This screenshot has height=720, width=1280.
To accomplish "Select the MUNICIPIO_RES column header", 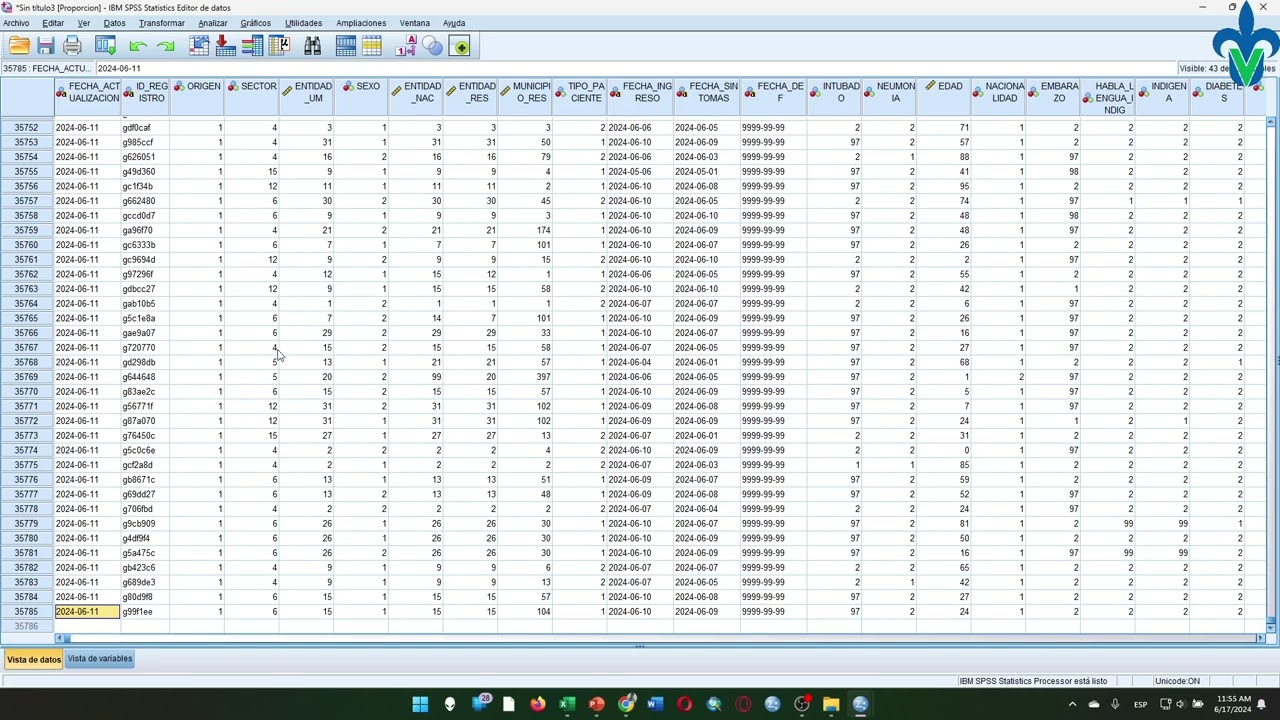I will click(x=525, y=97).
